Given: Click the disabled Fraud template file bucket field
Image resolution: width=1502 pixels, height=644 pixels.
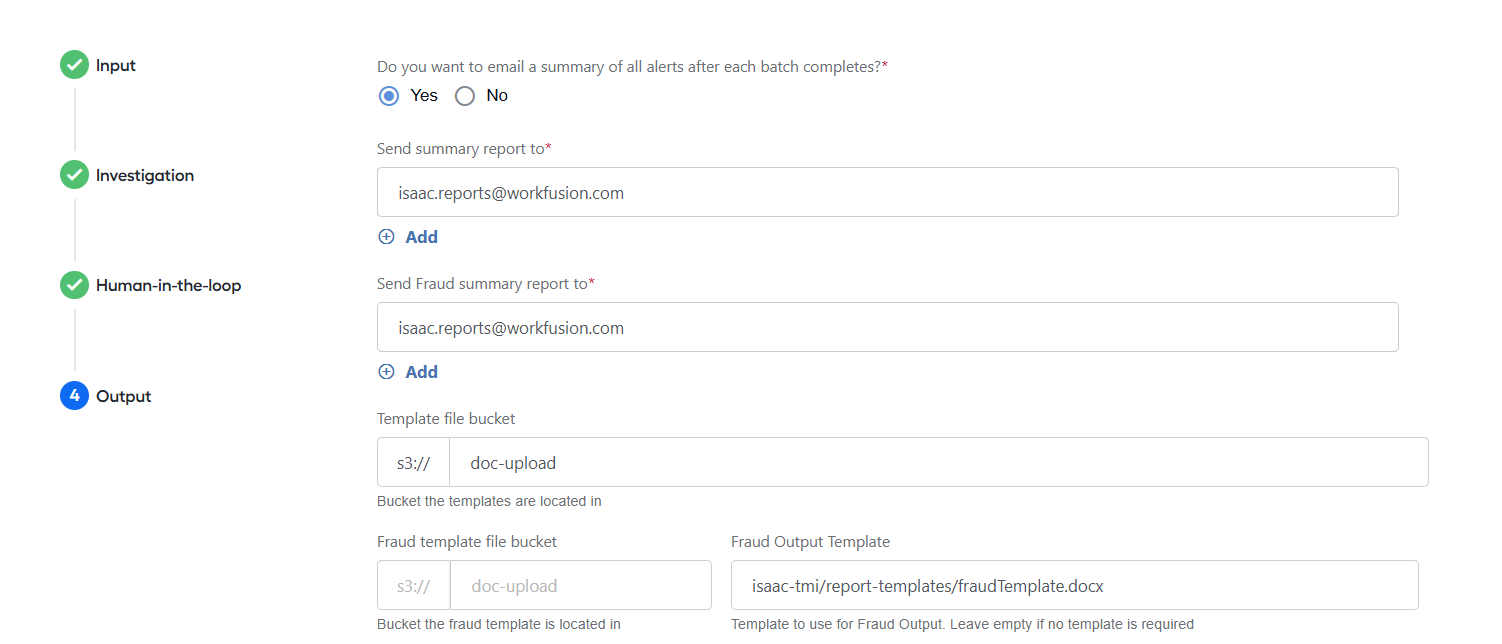Looking at the screenshot, I should tap(580, 585).
